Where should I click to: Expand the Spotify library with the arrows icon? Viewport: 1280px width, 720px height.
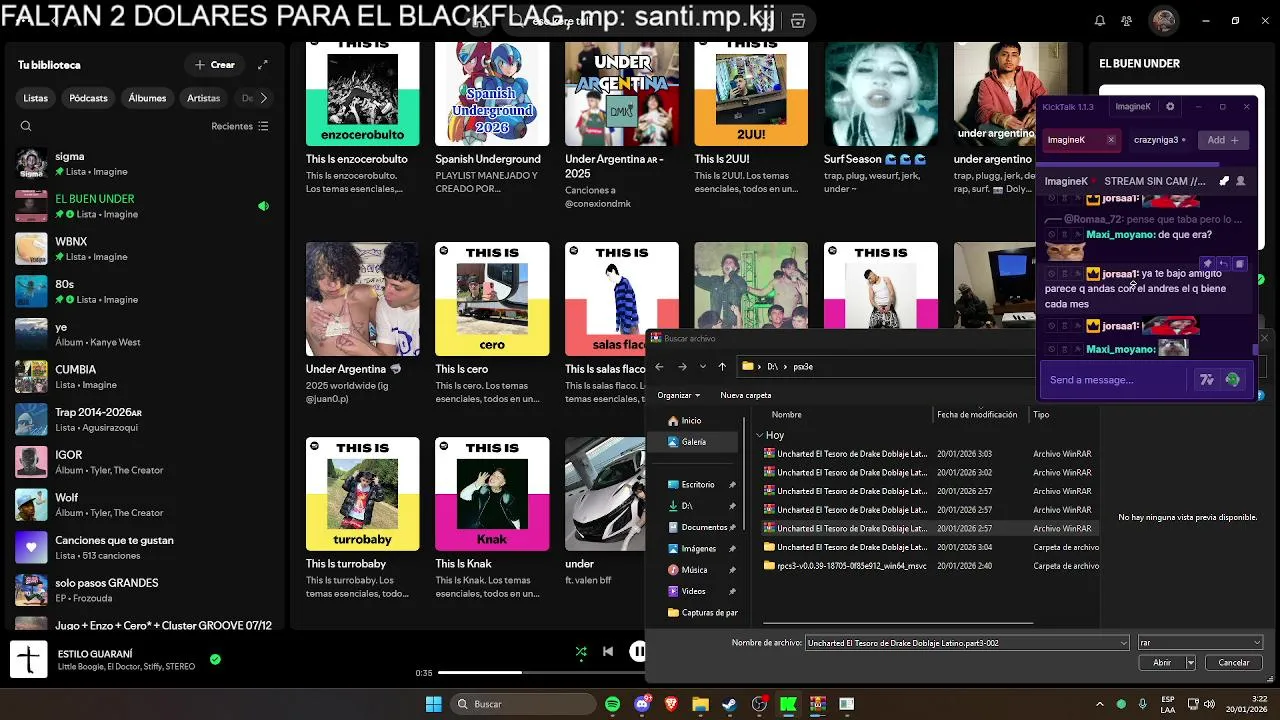[x=263, y=65]
